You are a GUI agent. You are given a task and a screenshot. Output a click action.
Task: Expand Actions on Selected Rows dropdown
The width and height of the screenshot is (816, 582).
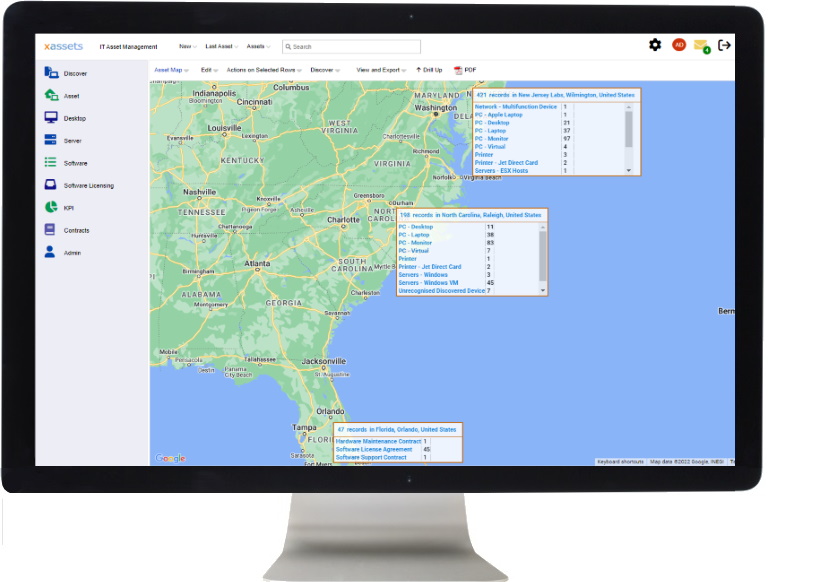tap(264, 70)
